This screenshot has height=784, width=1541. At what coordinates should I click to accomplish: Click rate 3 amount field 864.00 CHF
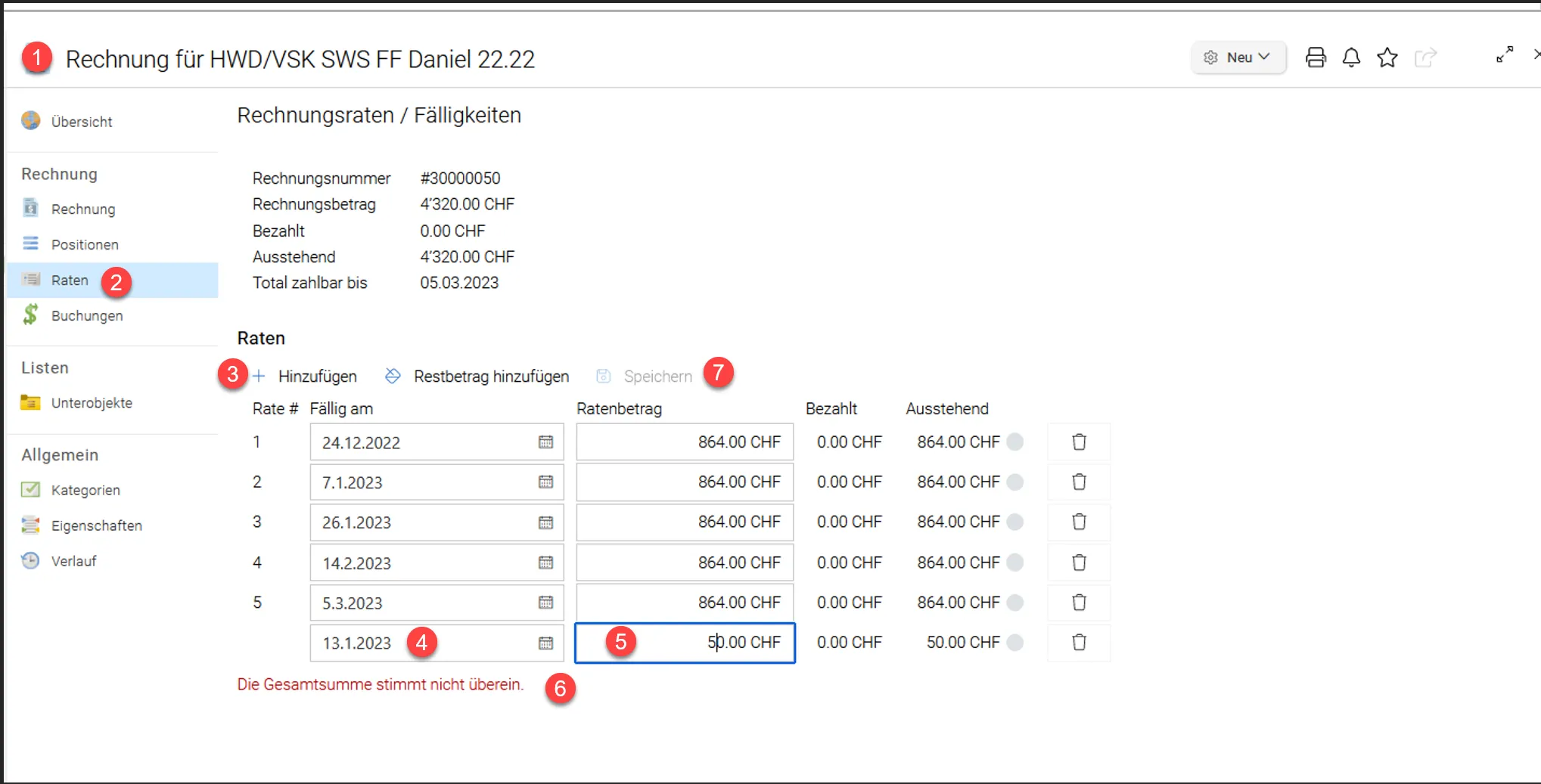click(x=685, y=522)
